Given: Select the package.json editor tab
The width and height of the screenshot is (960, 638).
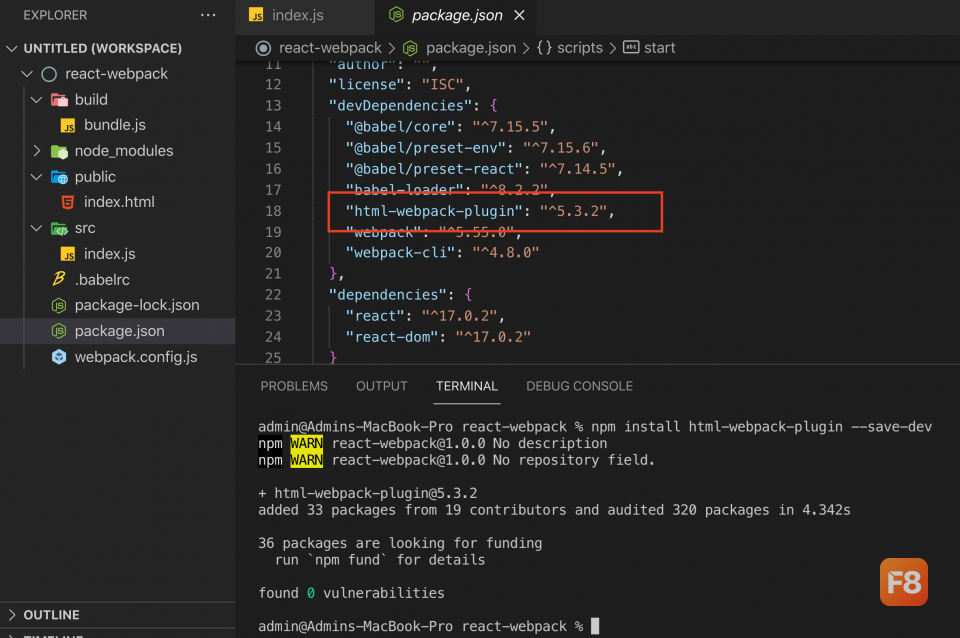Looking at the screenshot, I should click(457, 15).
